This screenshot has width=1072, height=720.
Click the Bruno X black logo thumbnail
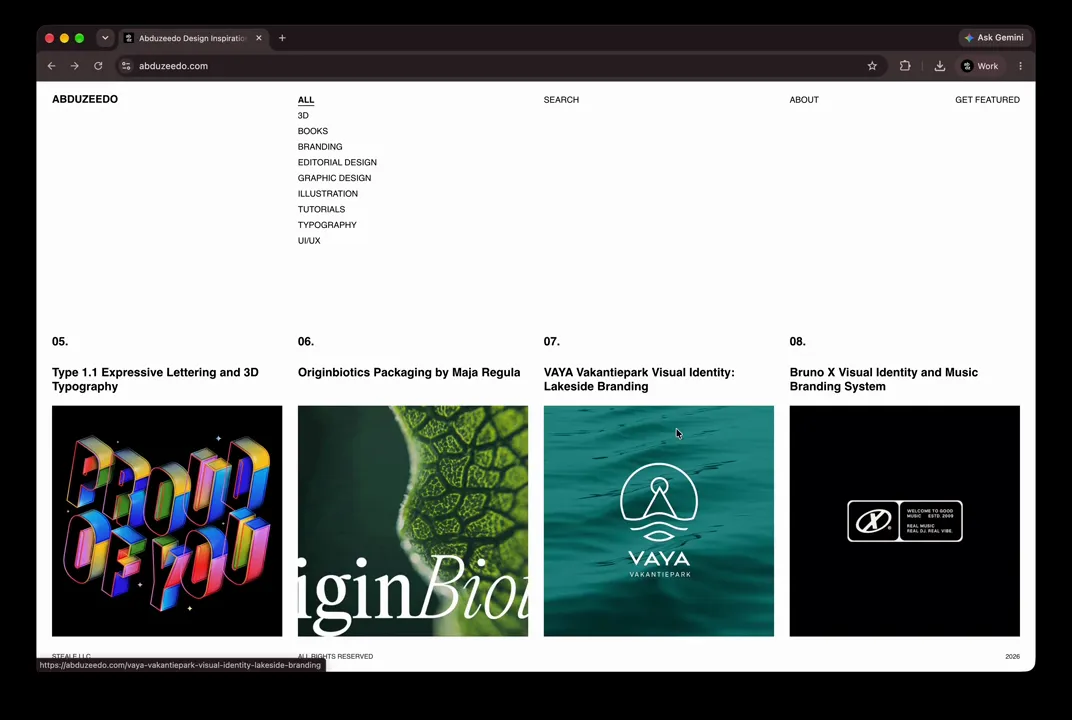pyautogui.click(x=904, y=521)
